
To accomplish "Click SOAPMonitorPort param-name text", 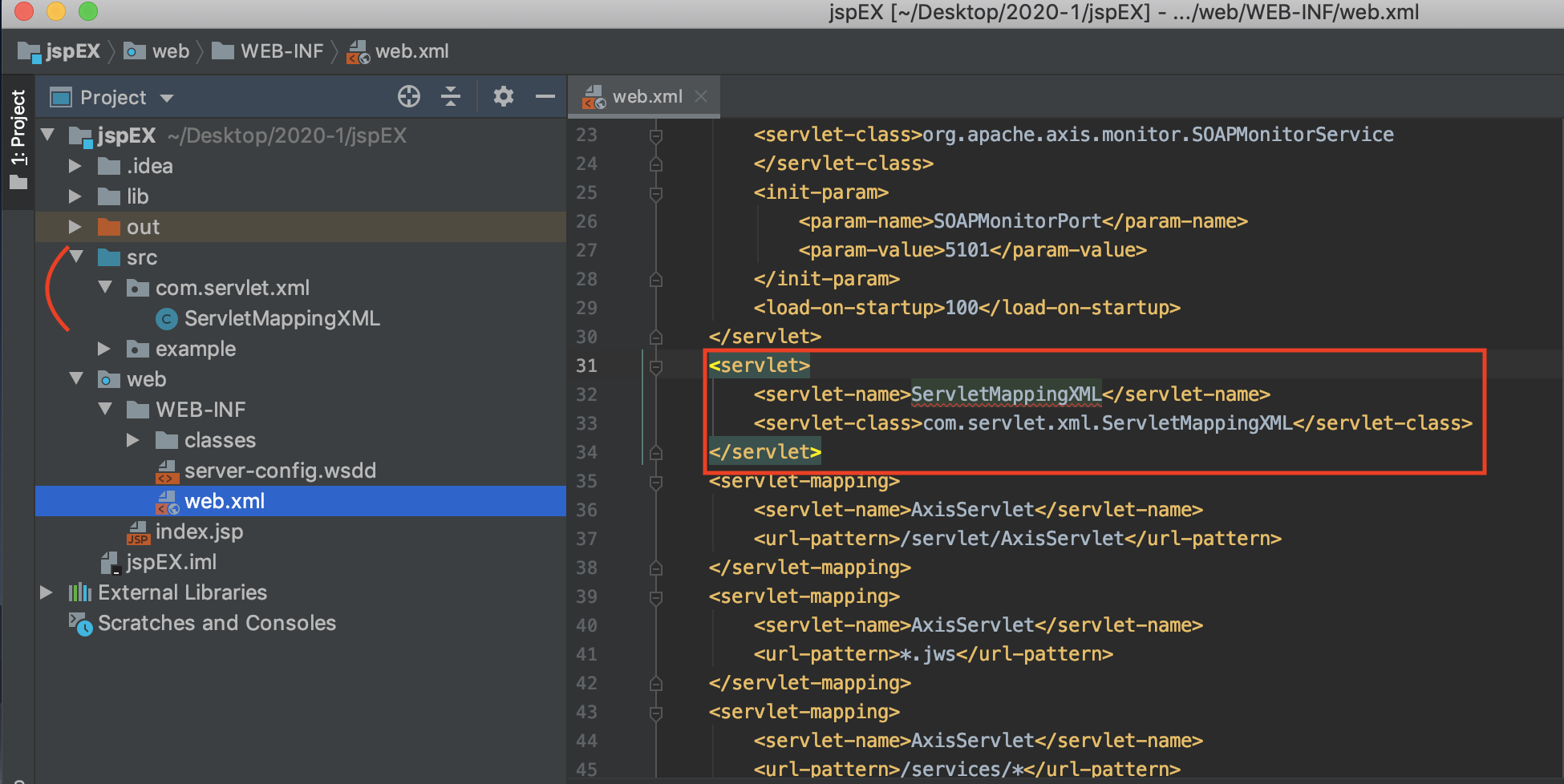I will (x=1017, y=220).
